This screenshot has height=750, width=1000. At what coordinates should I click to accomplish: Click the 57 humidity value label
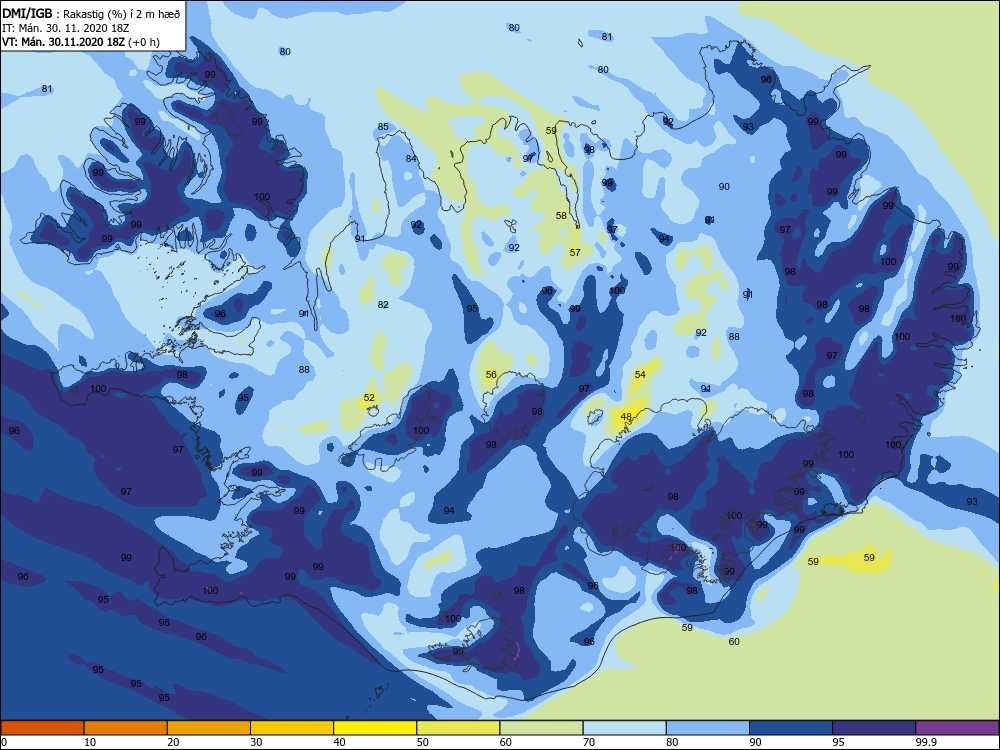[x=575, y=253]
